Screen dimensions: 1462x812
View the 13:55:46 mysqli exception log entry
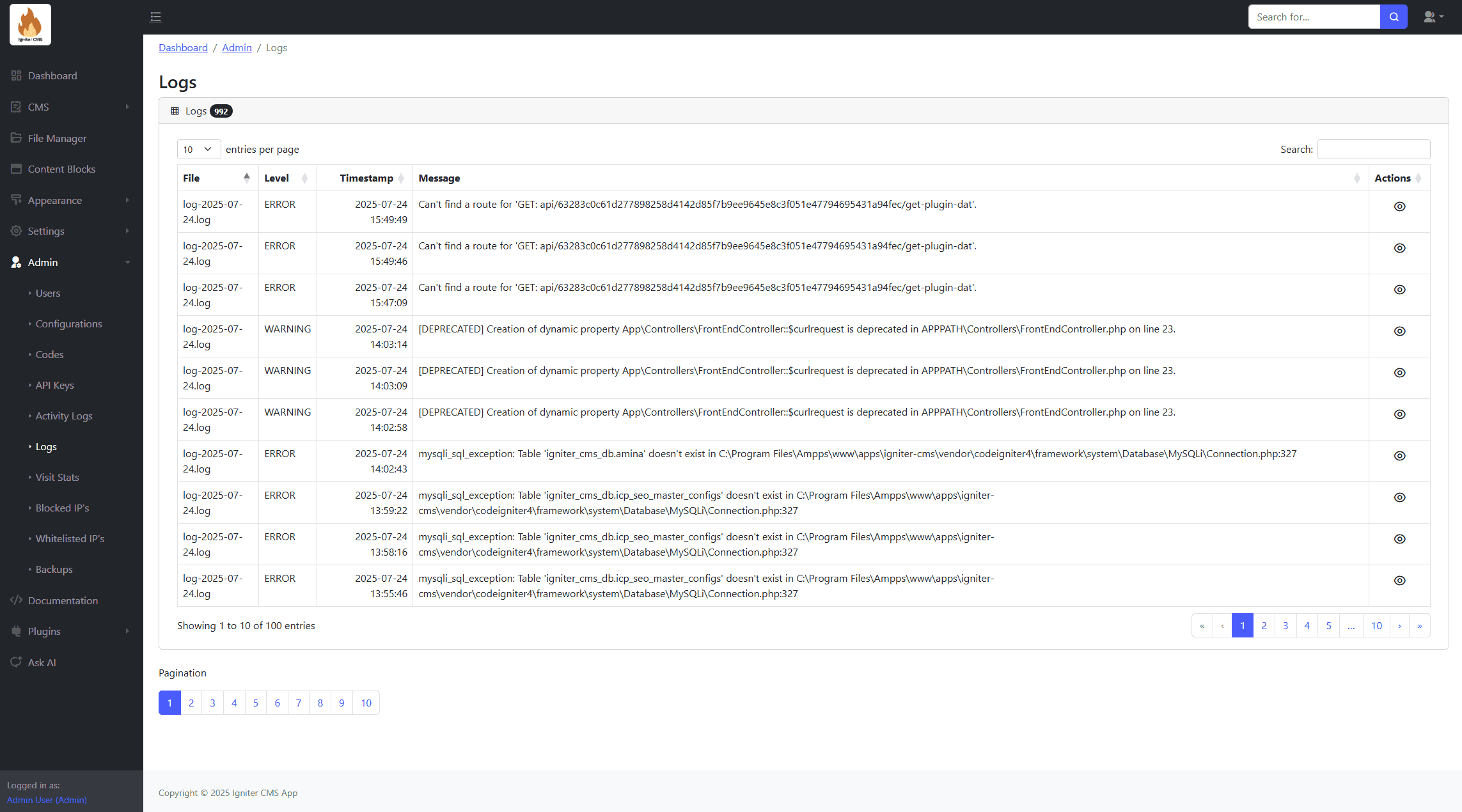1399,581
